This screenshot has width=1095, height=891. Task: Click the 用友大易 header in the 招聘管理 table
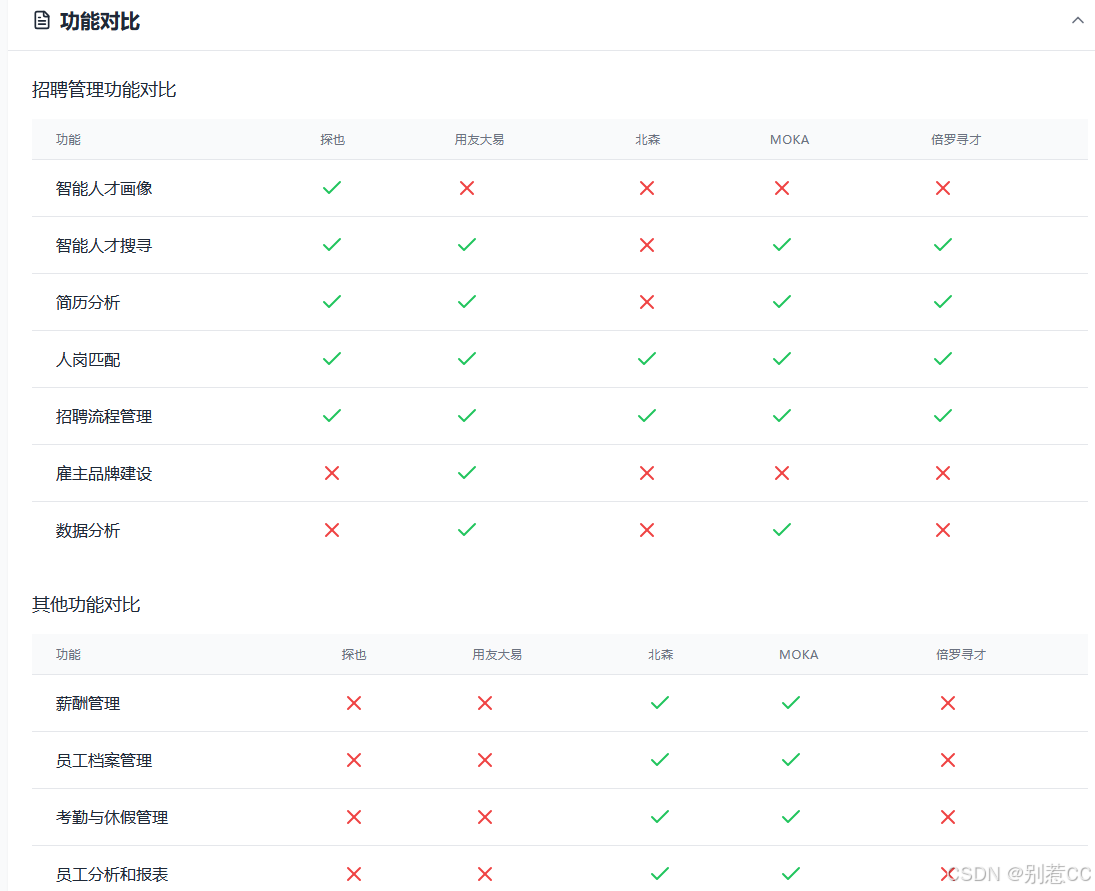[x=479, y=140]
